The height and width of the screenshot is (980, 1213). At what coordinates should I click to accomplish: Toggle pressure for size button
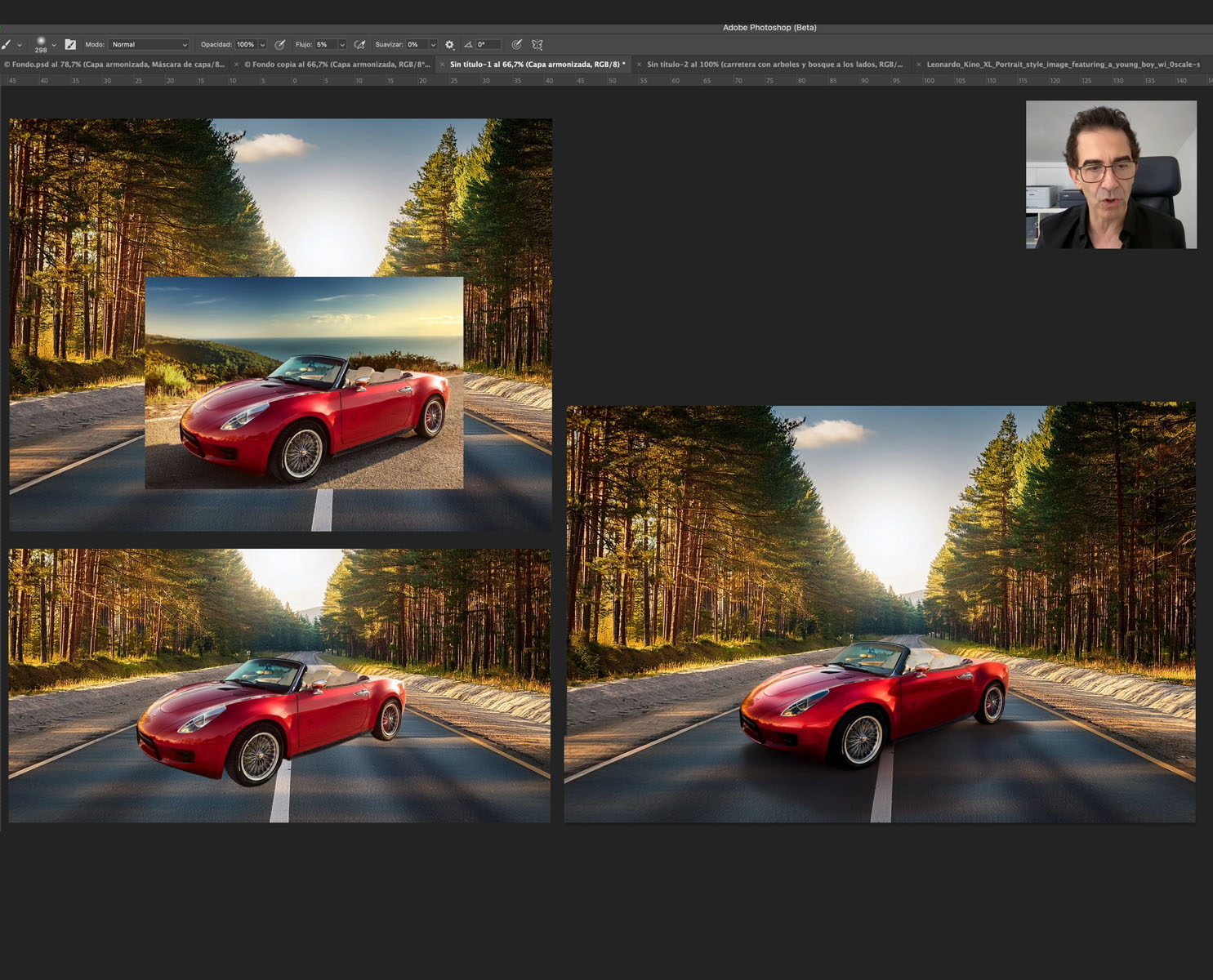pos(517,45)
